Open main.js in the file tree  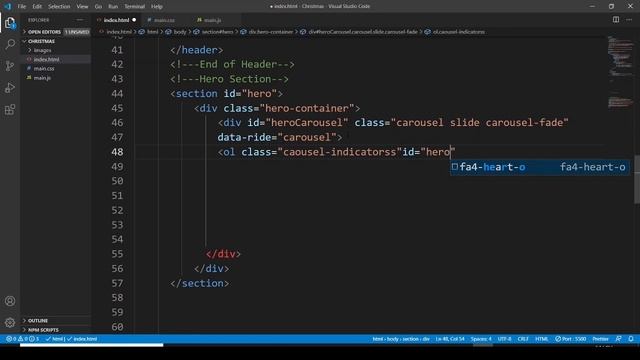[x=42, y=78]
